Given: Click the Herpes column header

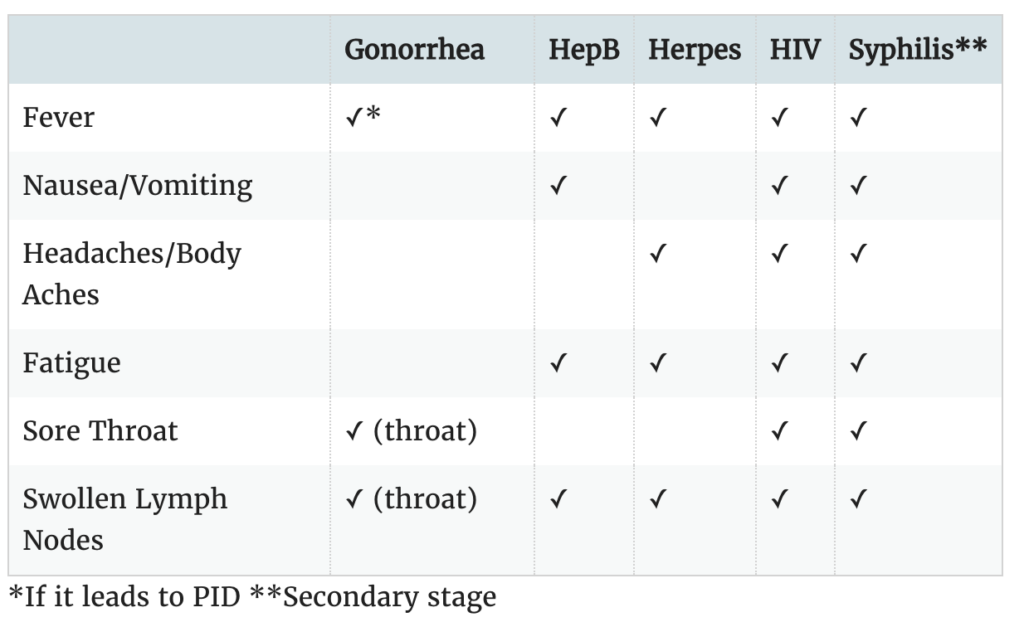Looking at the screenshot, I should [694, 50].
